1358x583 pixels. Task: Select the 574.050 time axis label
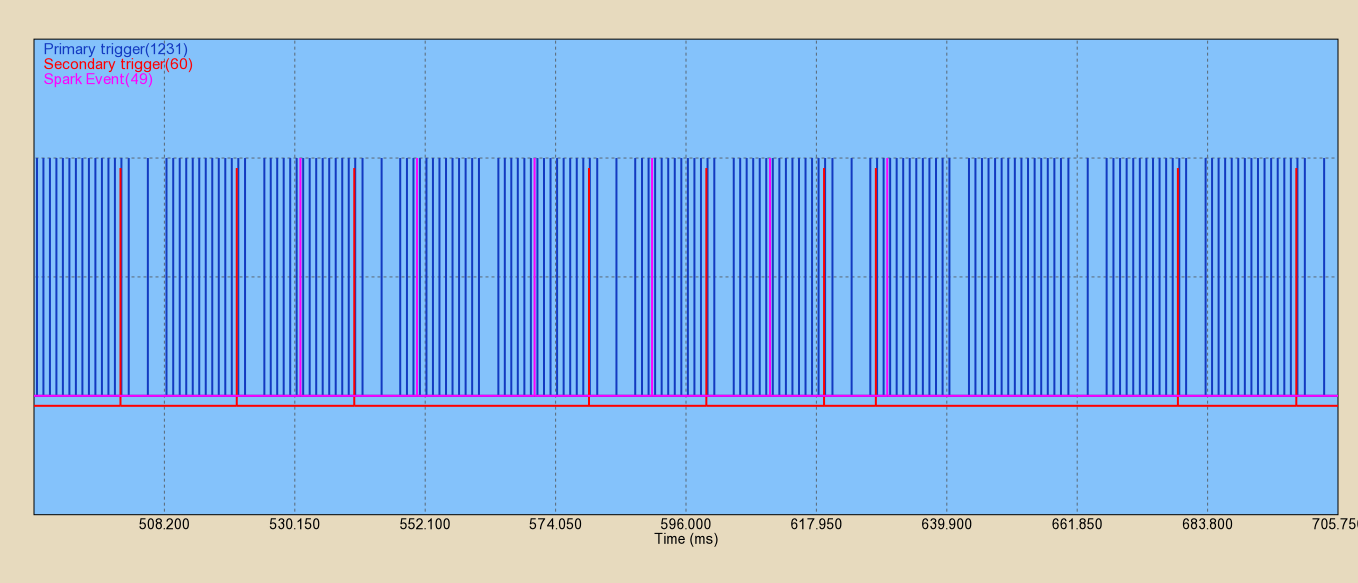coord(555,524)
